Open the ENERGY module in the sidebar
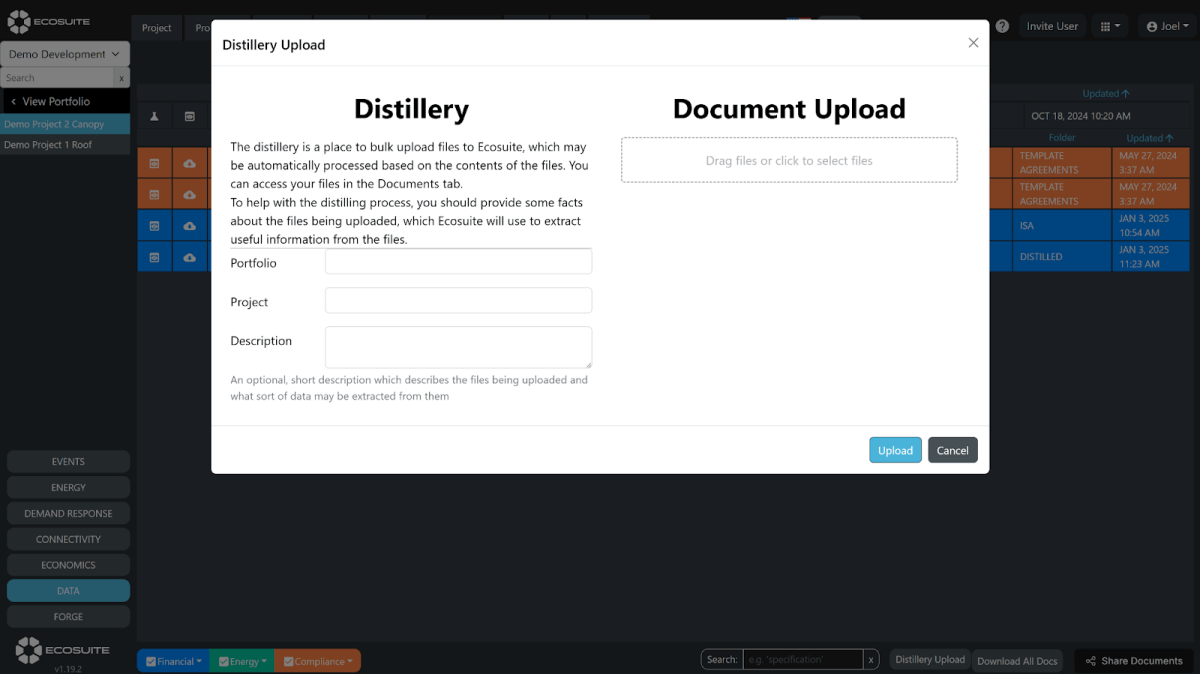Image resolution: width=1200 pixels, height=674 pixels. point(68,488)
